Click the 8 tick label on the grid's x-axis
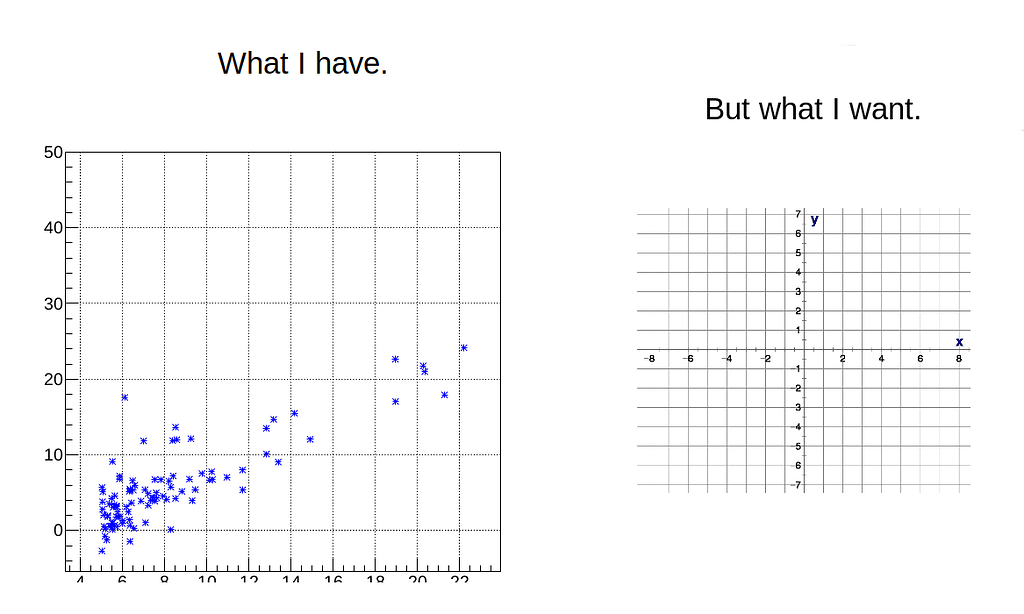 click(959, 358)
